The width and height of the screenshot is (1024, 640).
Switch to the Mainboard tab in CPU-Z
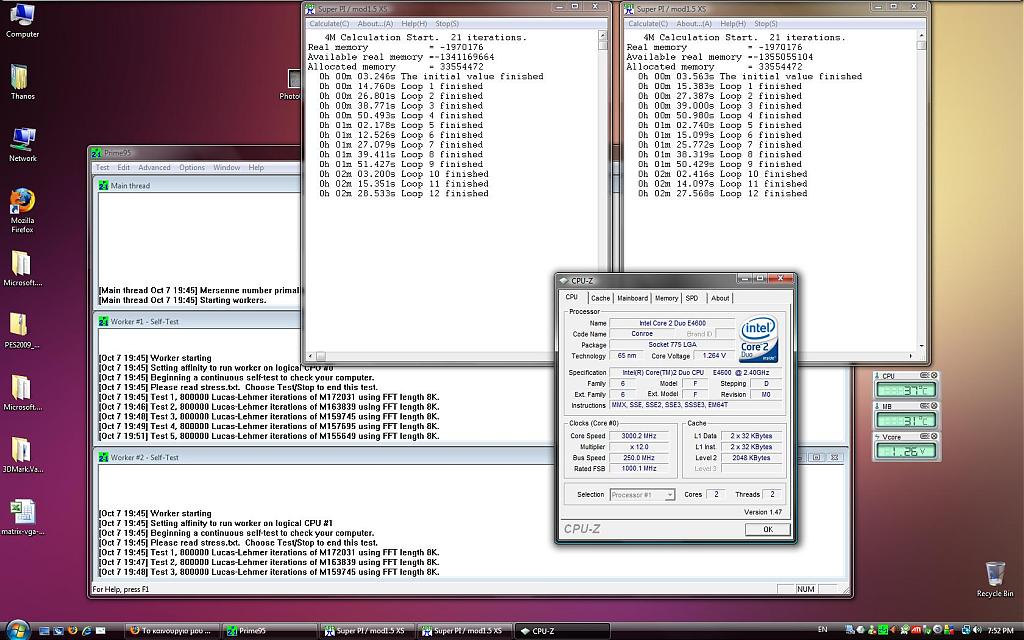click(x=632, y=298)
